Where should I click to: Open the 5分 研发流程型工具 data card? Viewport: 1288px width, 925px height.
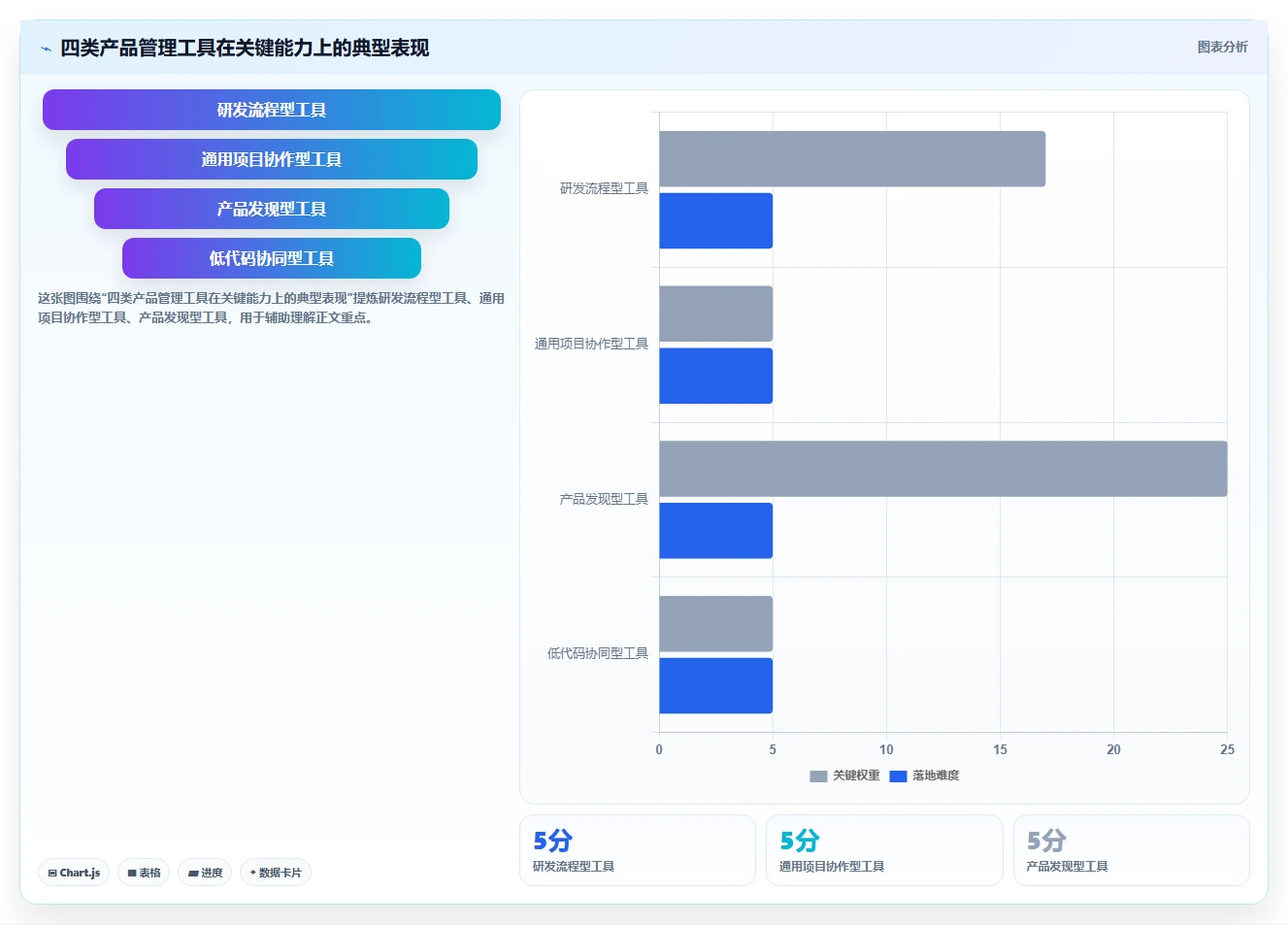click(638, 850)
